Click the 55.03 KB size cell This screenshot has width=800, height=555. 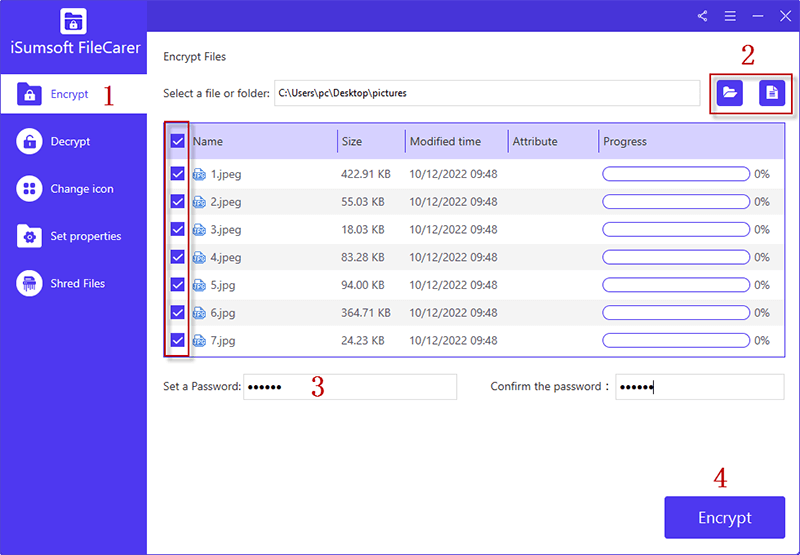pyautogui.click(x=363, y=201)
